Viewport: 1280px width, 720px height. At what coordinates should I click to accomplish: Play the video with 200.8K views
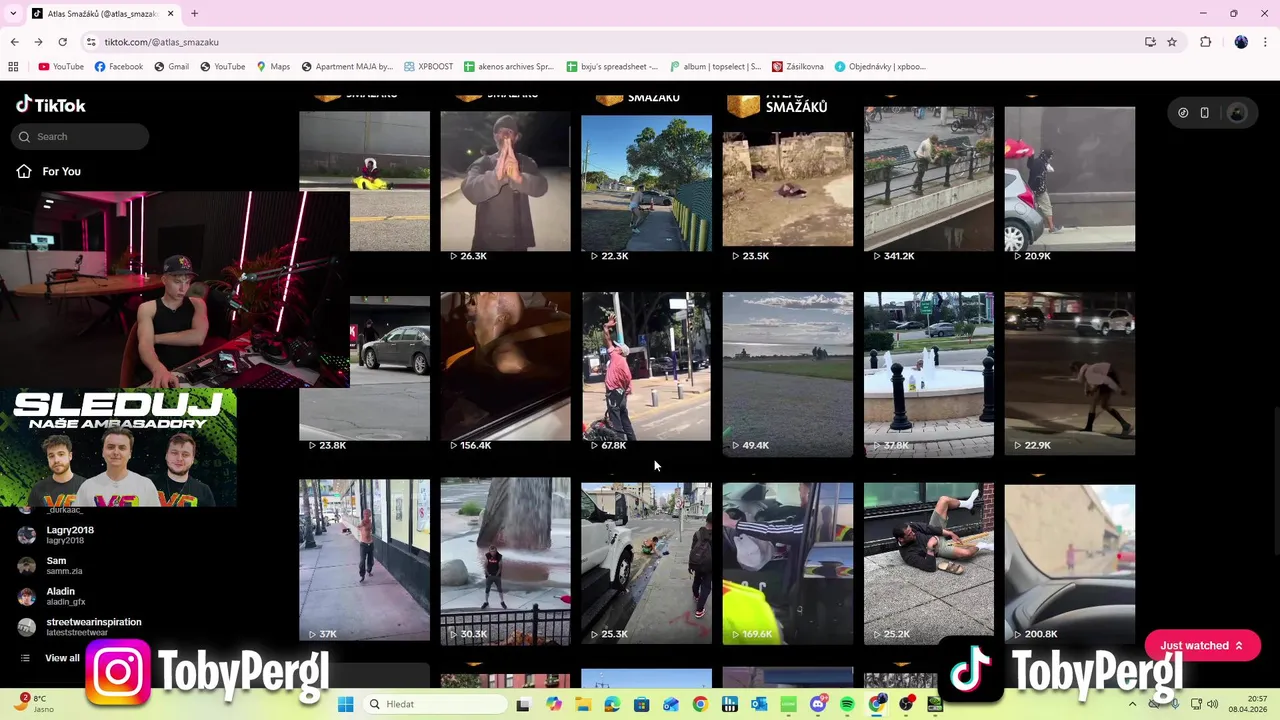click(1069, 560)
